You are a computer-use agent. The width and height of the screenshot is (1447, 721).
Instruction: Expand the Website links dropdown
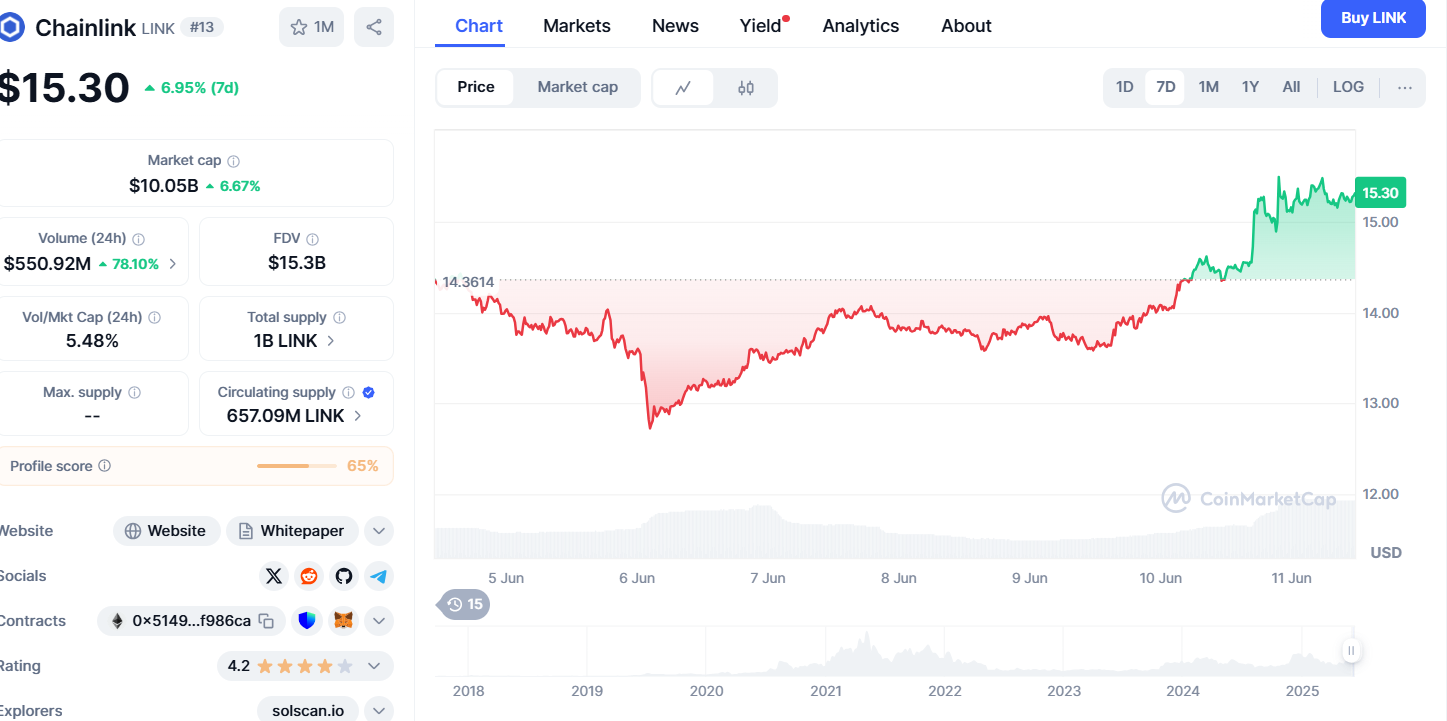click(378, 531)
